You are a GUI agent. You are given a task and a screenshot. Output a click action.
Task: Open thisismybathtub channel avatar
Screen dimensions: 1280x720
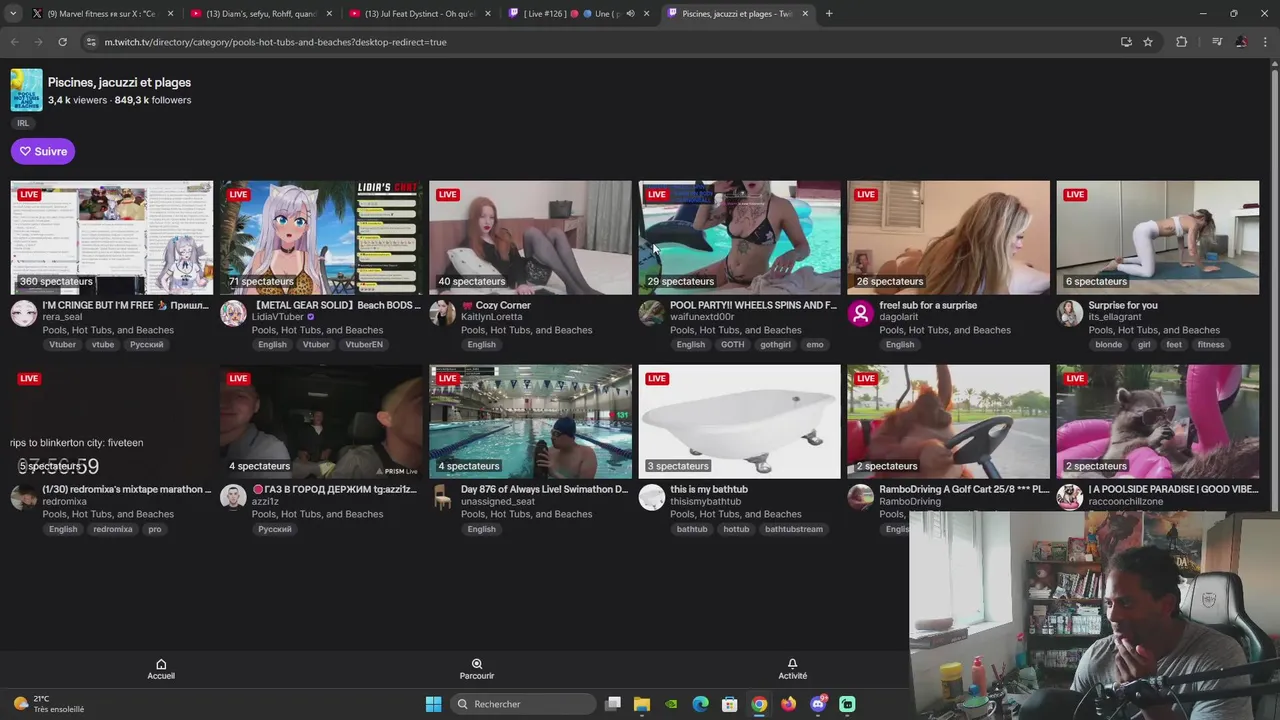(x=651, y=497)
